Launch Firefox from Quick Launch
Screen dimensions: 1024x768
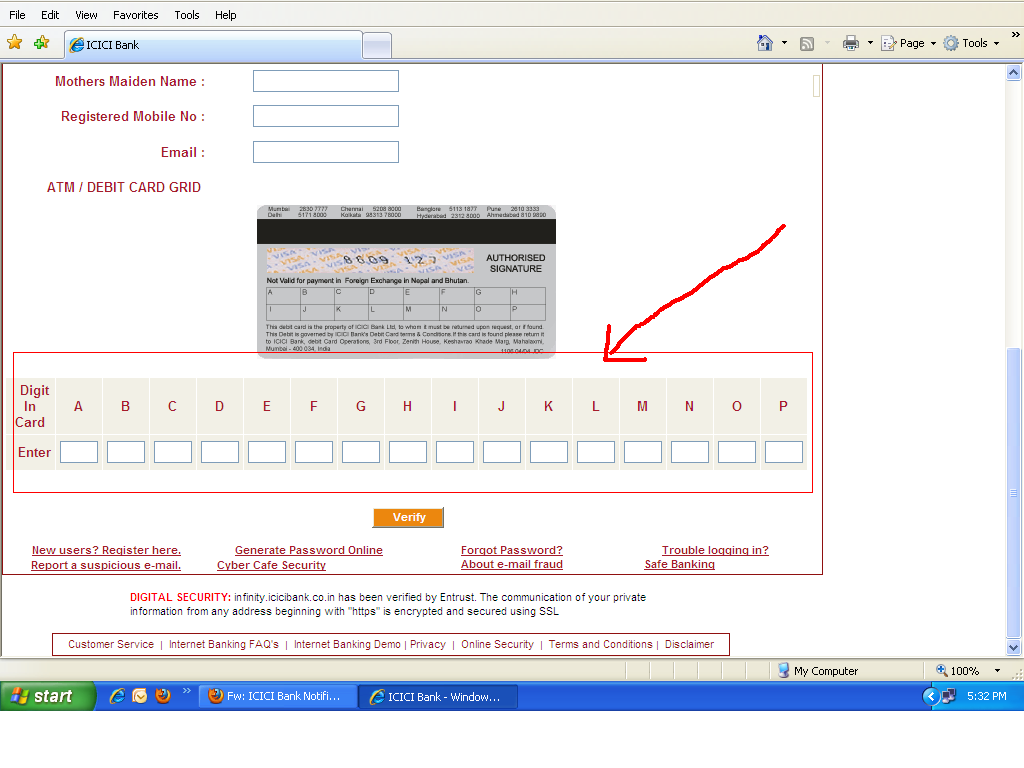pyautogui.click(x=163, y=696)
